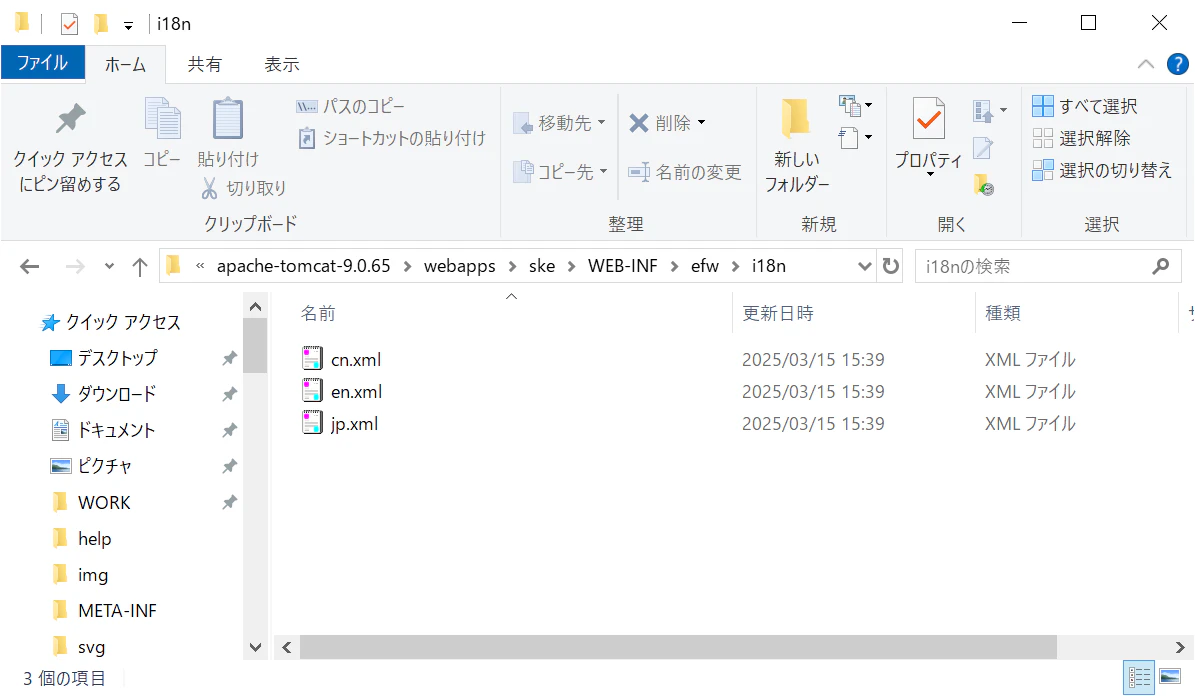This screenshot has height=696, width=1195.
Task: Open the ファイル menu tab
Action: click(x=43, y=63)
